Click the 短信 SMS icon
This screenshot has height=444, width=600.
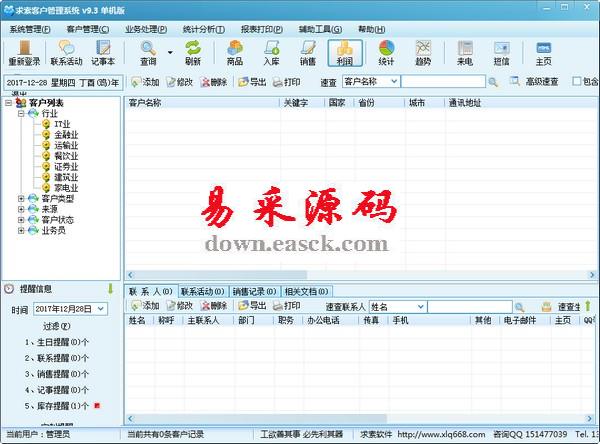(501, 53)
